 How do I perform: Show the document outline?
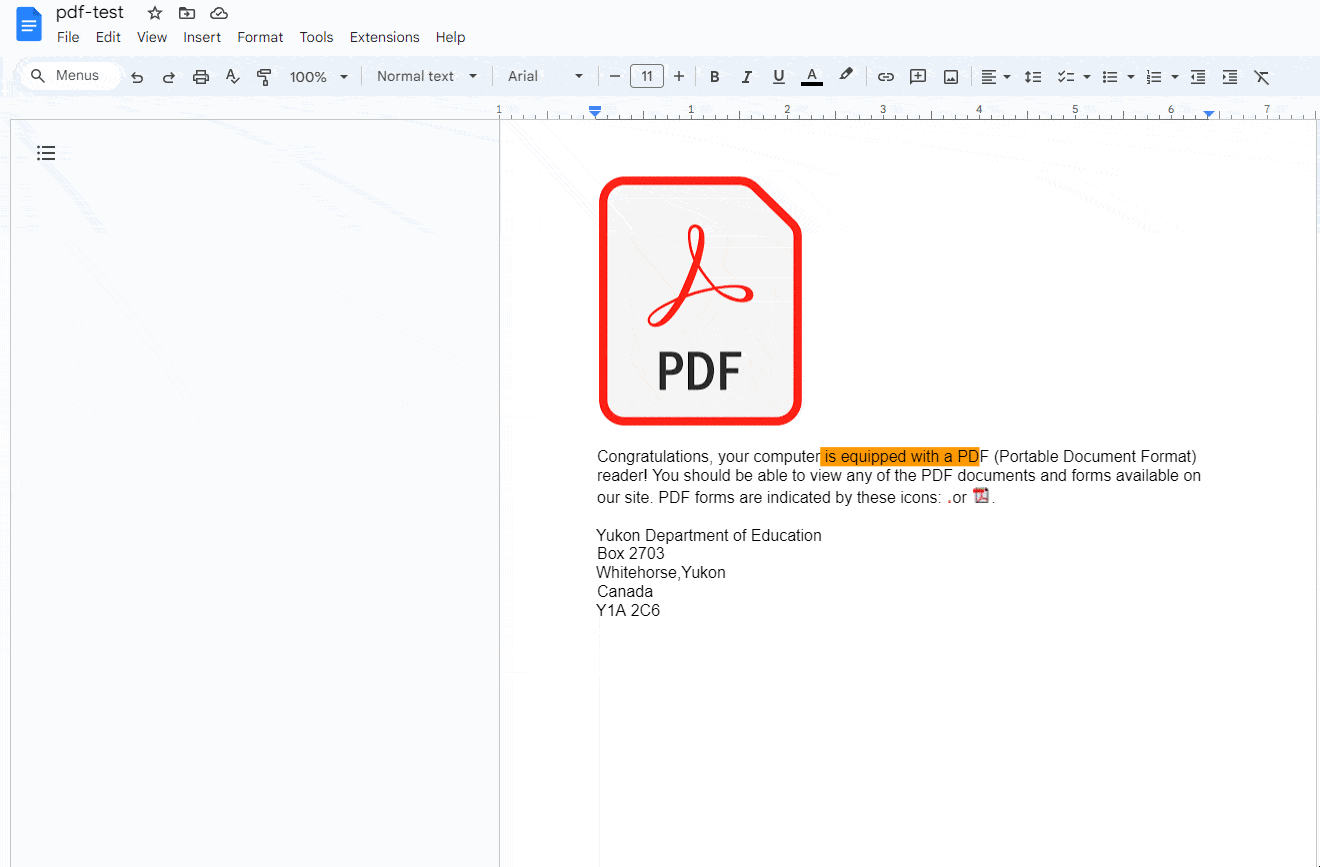click(46, 153)
